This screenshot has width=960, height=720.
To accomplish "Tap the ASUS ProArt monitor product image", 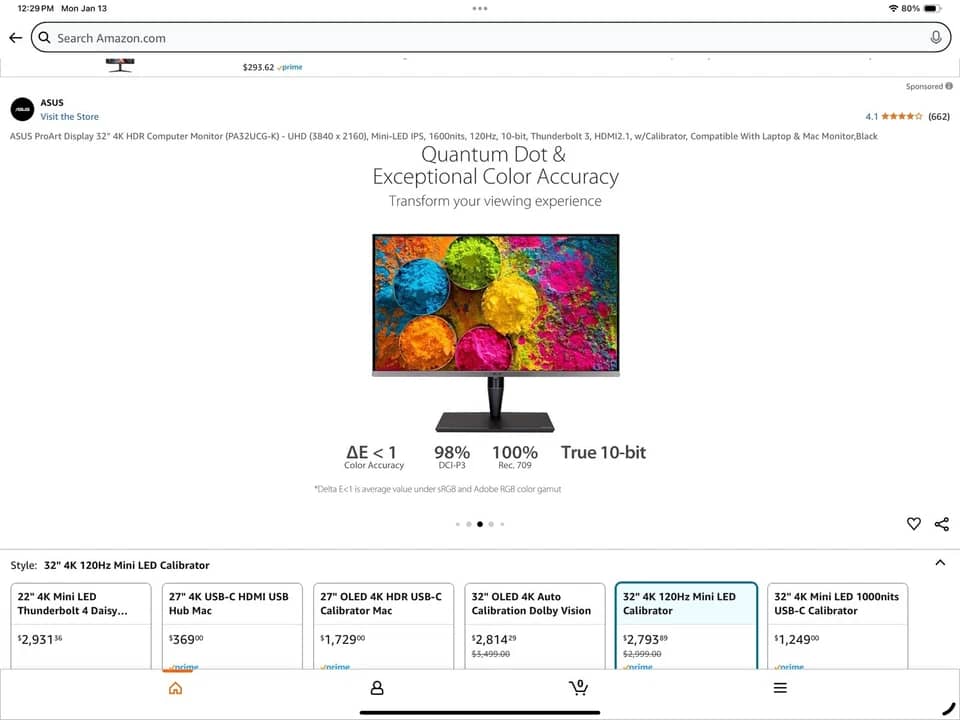I will tap(495, 332).
